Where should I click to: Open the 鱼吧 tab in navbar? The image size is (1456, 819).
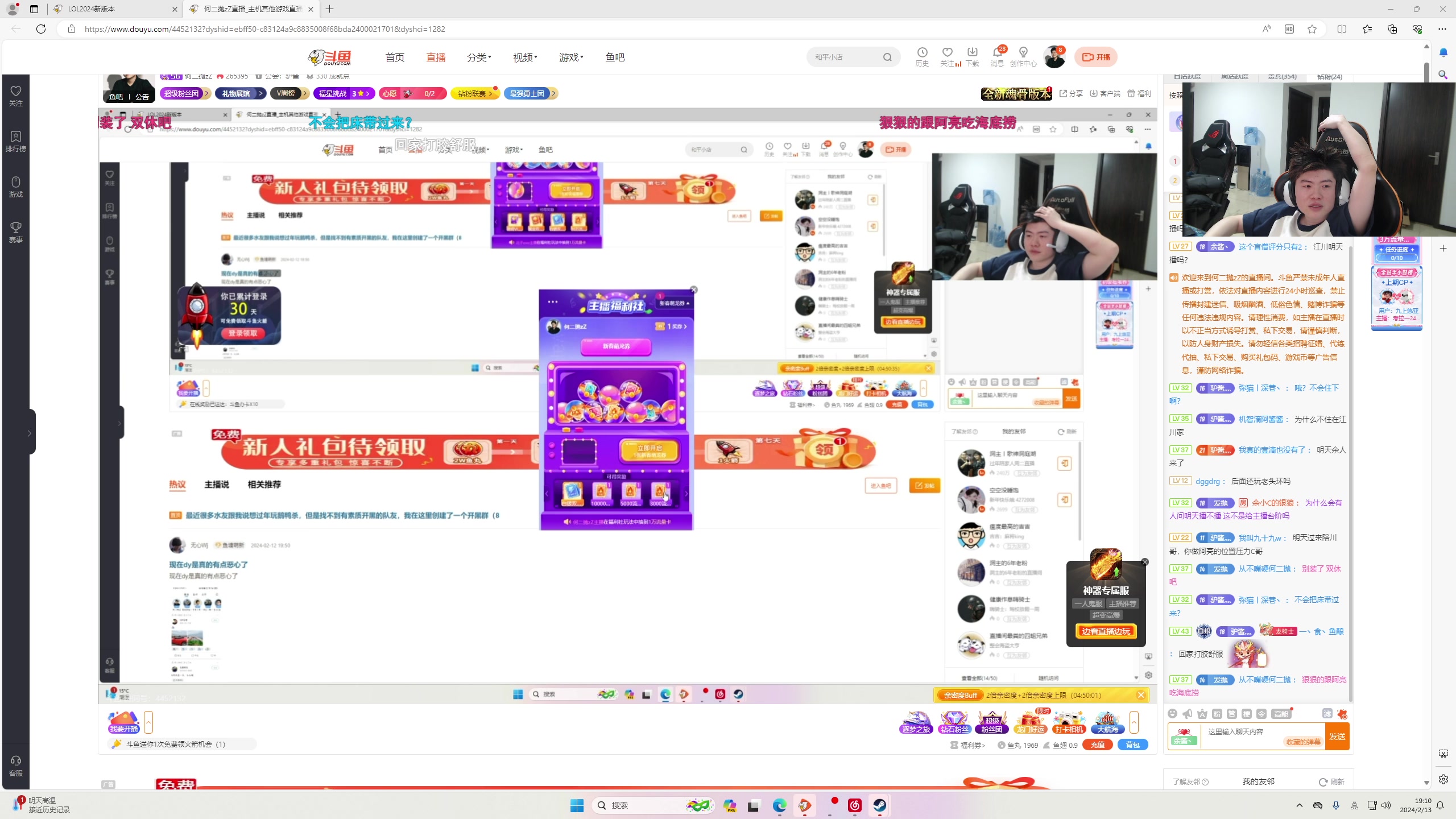(x=615, y=57)
